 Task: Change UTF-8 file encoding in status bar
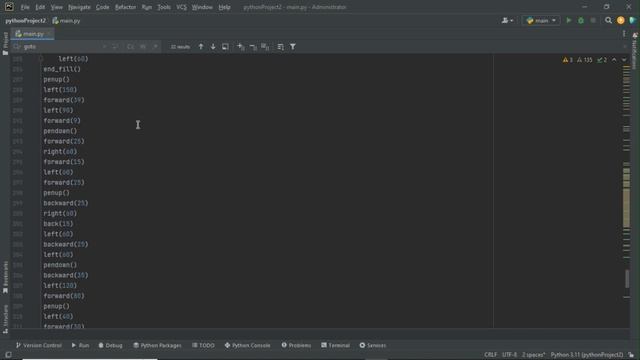point(509,355)
